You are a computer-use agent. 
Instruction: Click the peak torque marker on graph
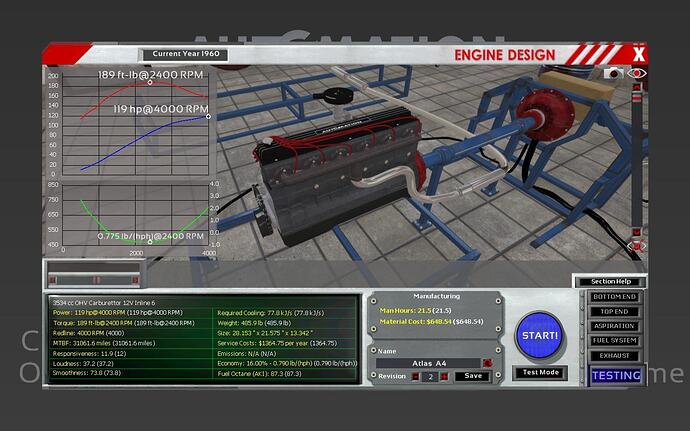150,83
